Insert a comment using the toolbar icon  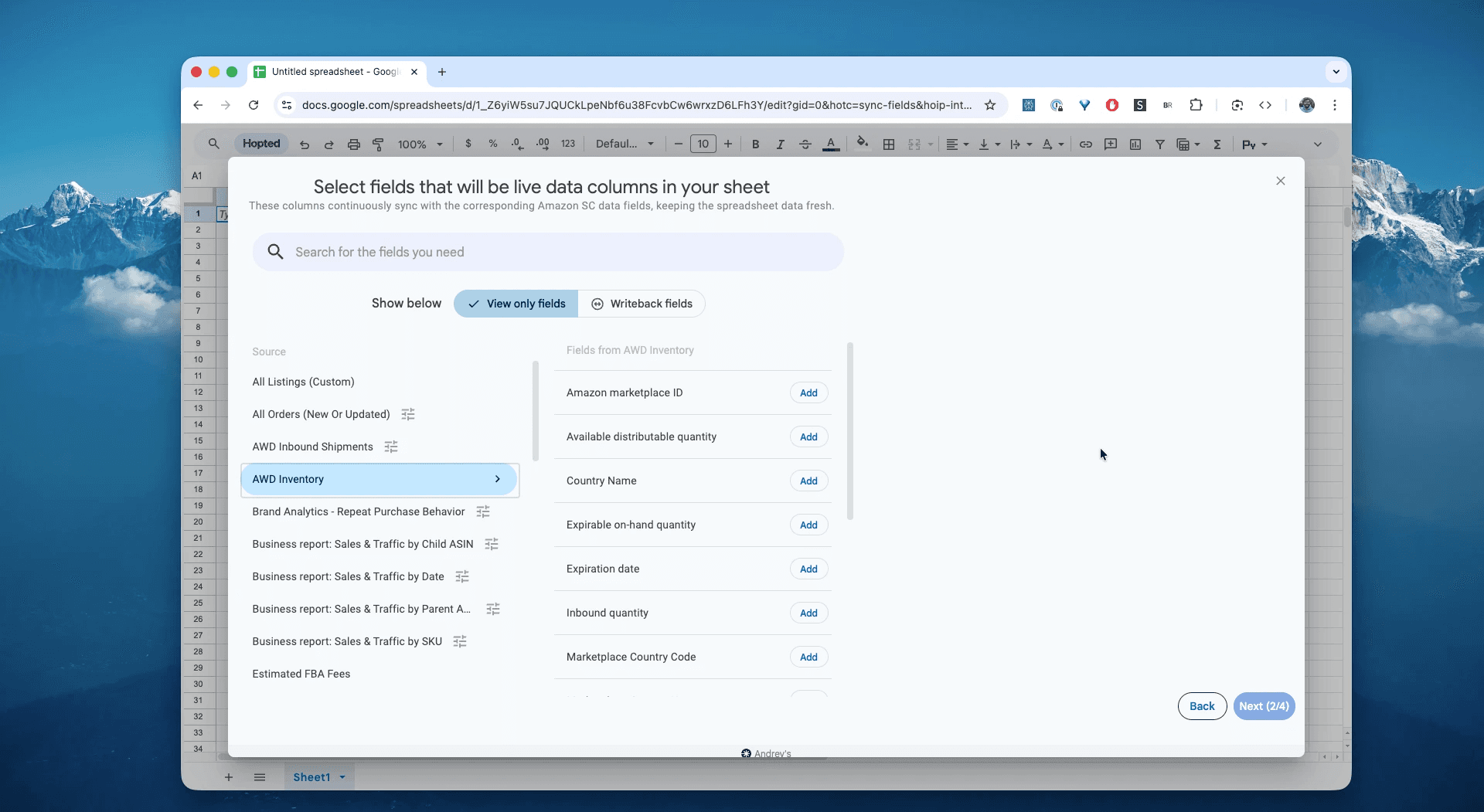[1111, 144]
